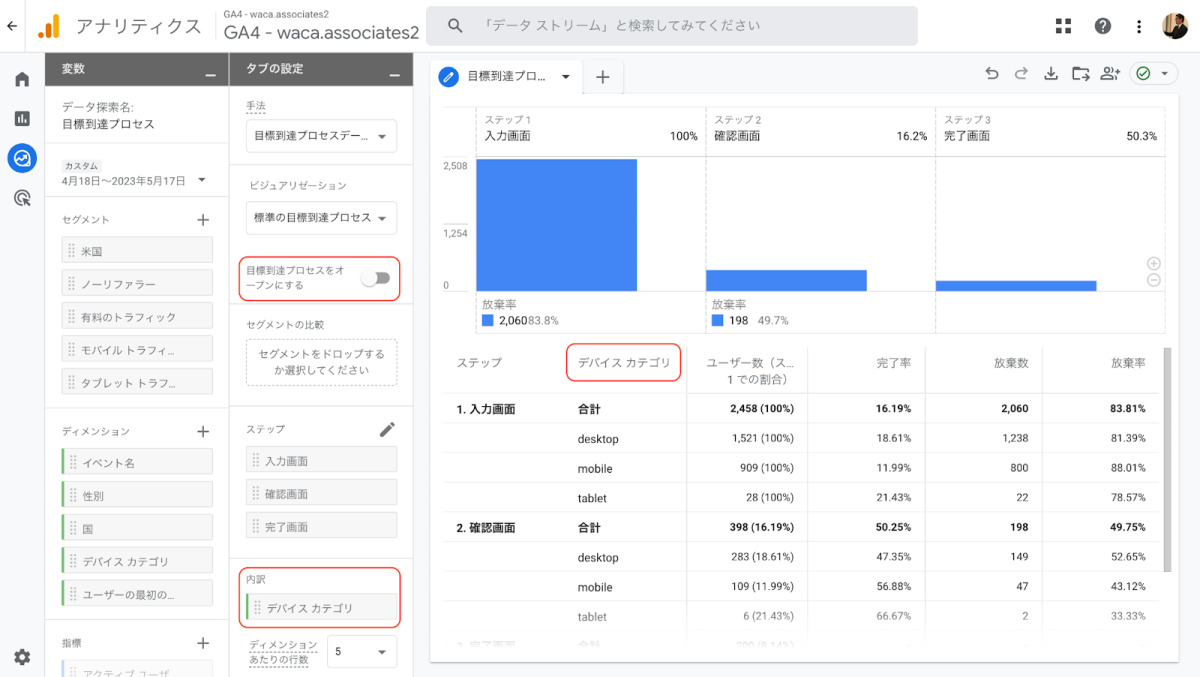1200x677 pixels.
Task: Open the 手法 technique dropdown
Action: click(321, 136)
